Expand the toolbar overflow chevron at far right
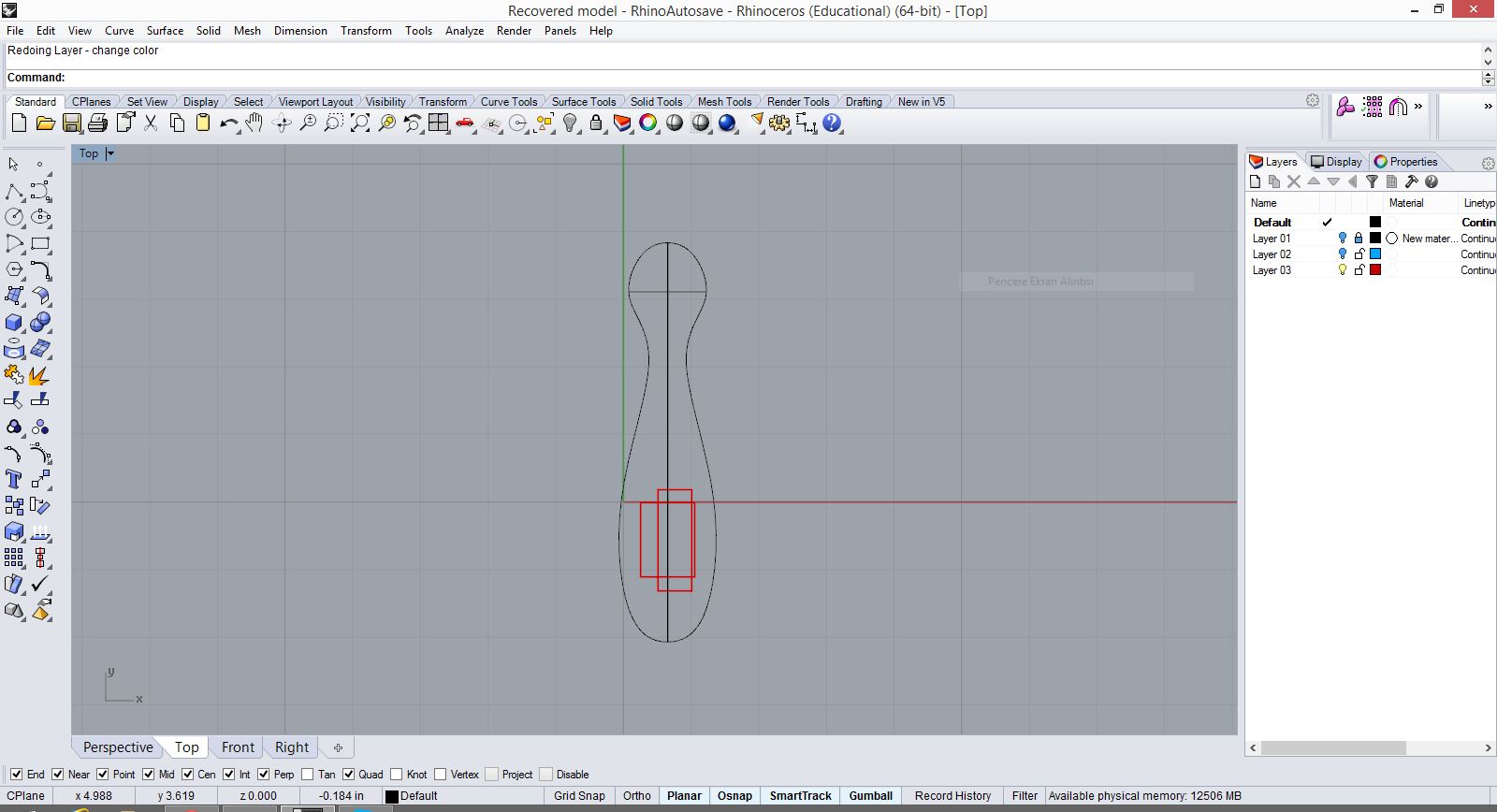The image size is (1497, 812). tap(1488, 107)
